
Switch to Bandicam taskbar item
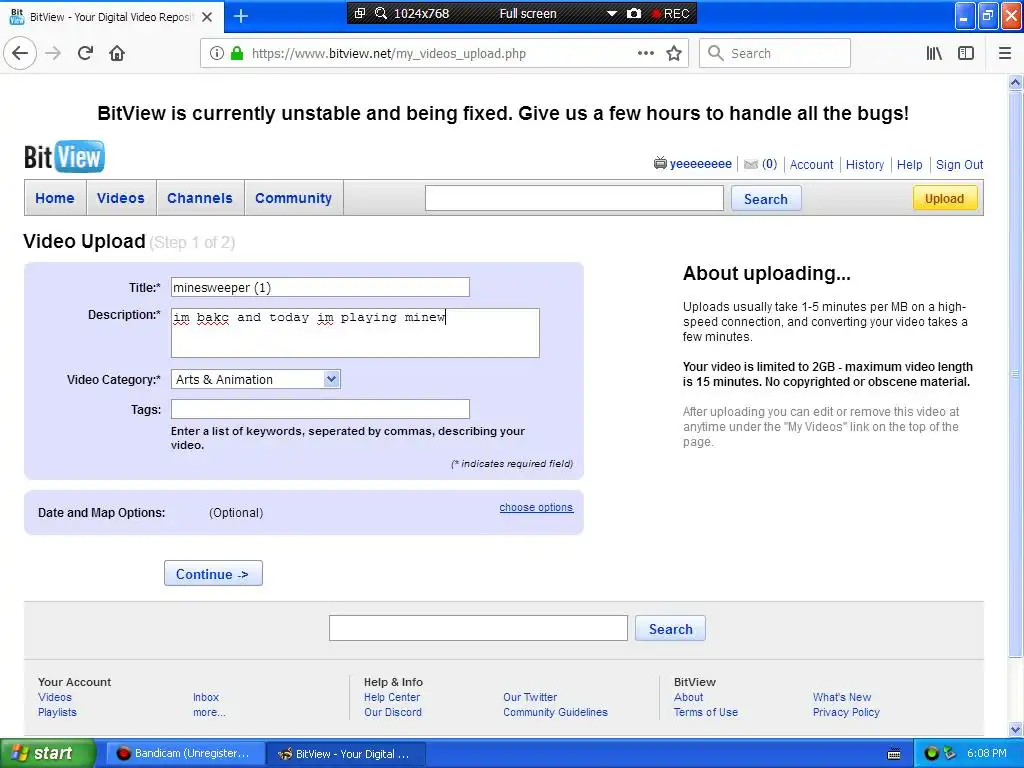pyautogui.click(x=184, y=754)
